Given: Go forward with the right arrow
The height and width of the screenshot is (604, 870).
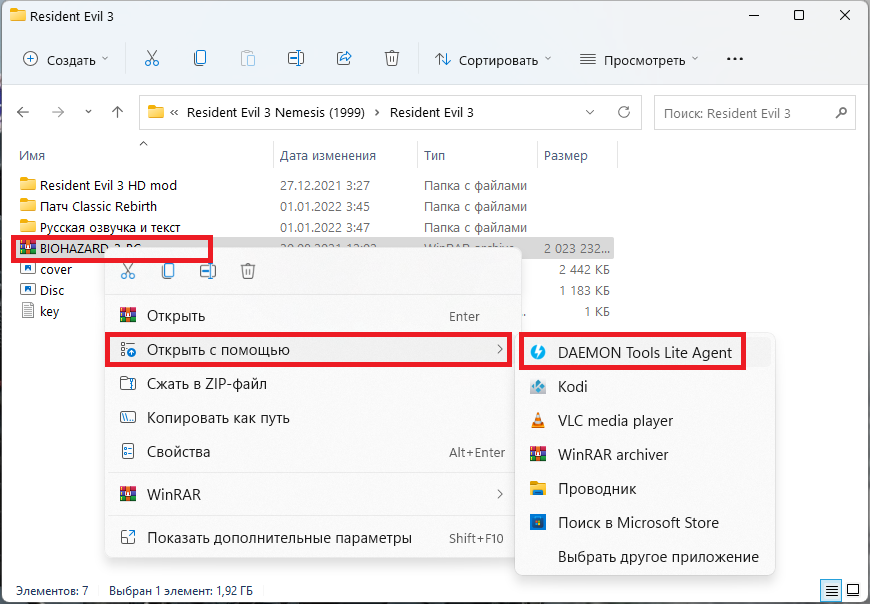Looking at the screenshot, I should [58, 113].
